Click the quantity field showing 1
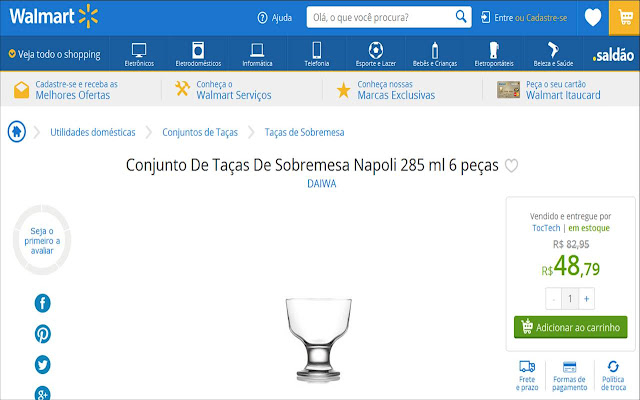This screenshot has width=640, height=400. 570,299
